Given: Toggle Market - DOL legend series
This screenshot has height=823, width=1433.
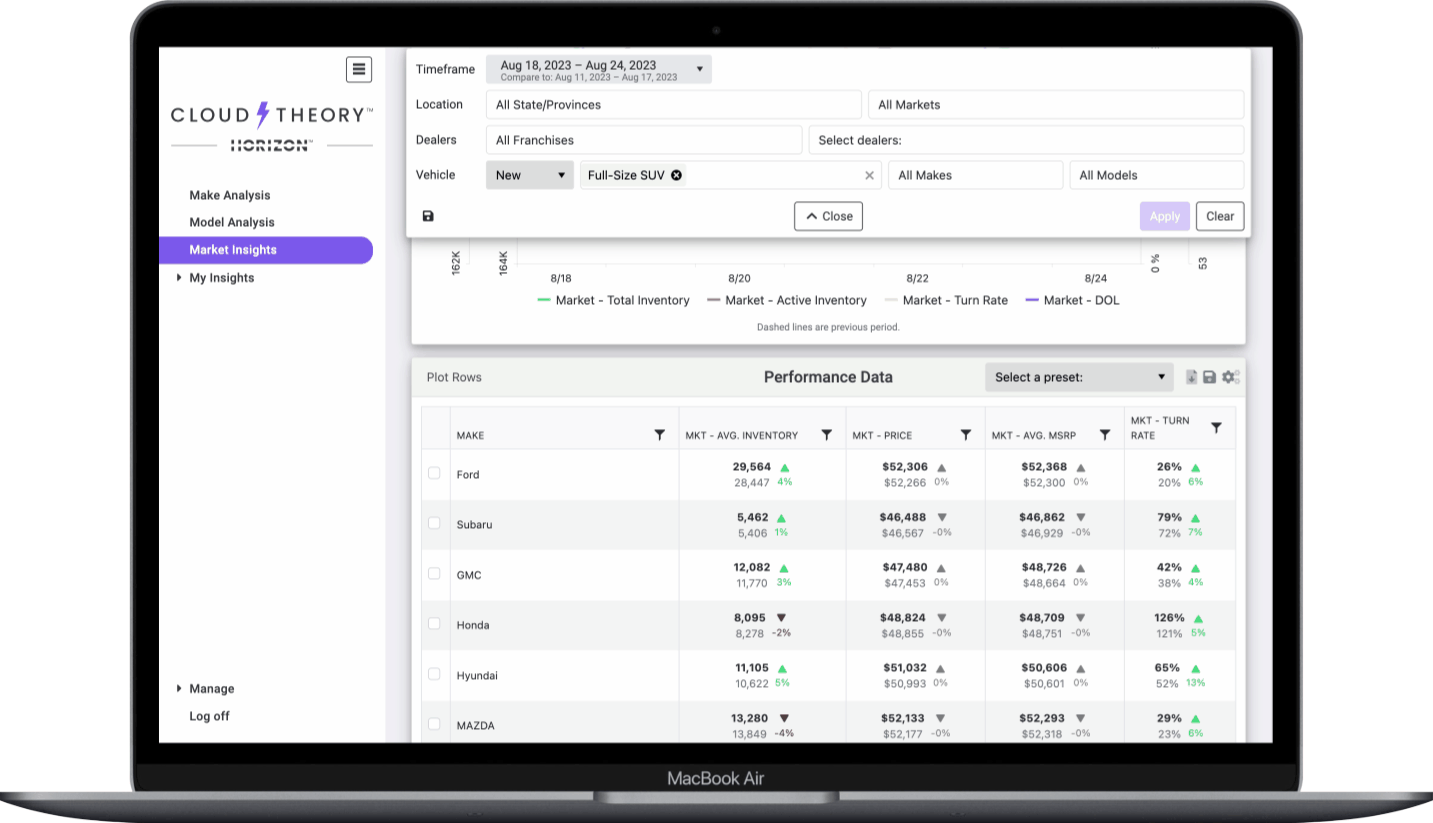Looking at the screenshot, I should pyautogui.click(x=1073, y=300).
